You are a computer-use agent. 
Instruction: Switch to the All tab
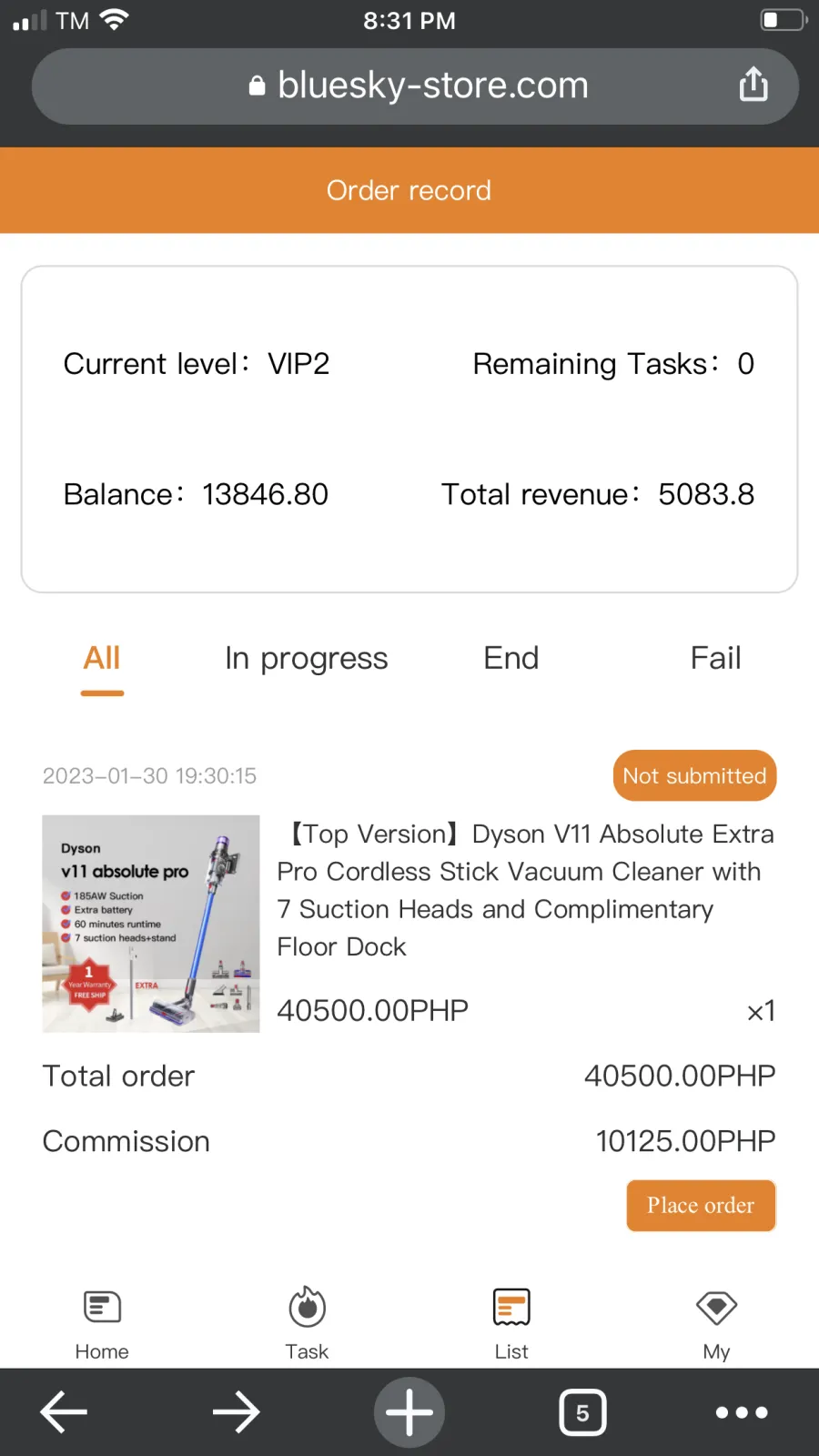[102, 658]
